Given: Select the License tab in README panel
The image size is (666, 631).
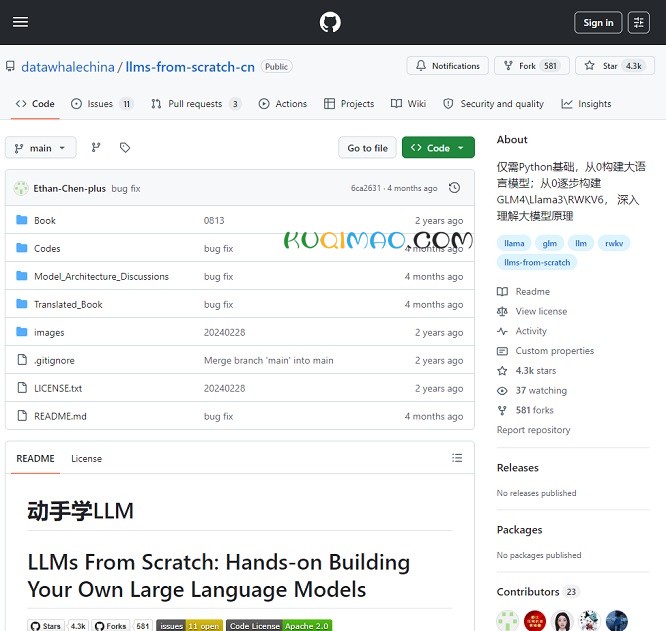Looking at the screenshot, I should coord(87,459).
